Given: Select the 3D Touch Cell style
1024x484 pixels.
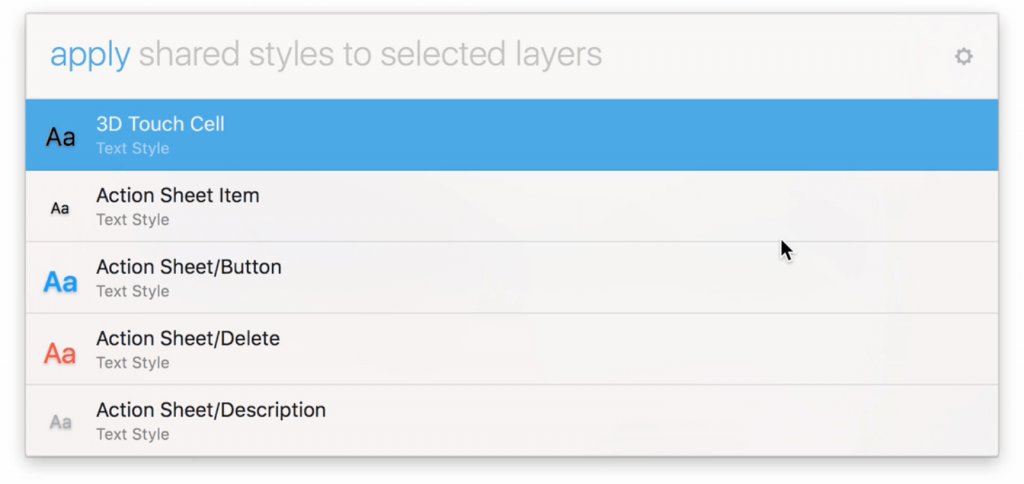Looking at the screenshot, I should pyautogui.click(x=160, y=125).
